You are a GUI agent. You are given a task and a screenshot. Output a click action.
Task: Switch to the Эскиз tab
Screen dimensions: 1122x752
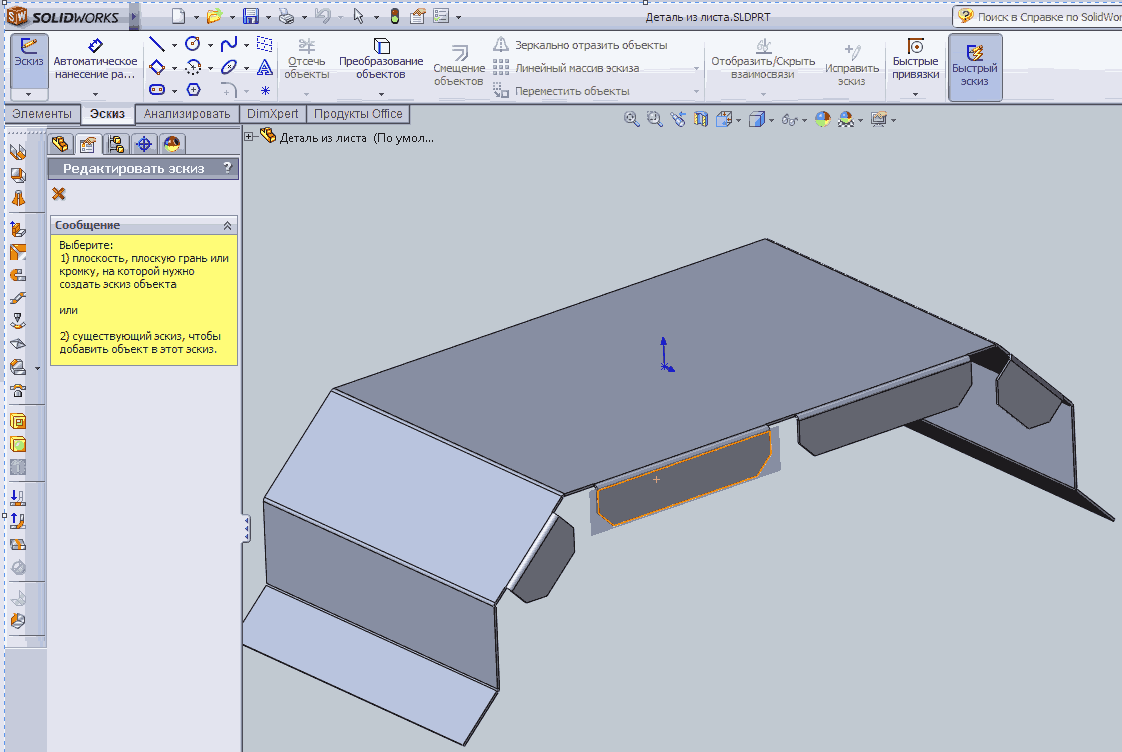[x=107, y=114]
